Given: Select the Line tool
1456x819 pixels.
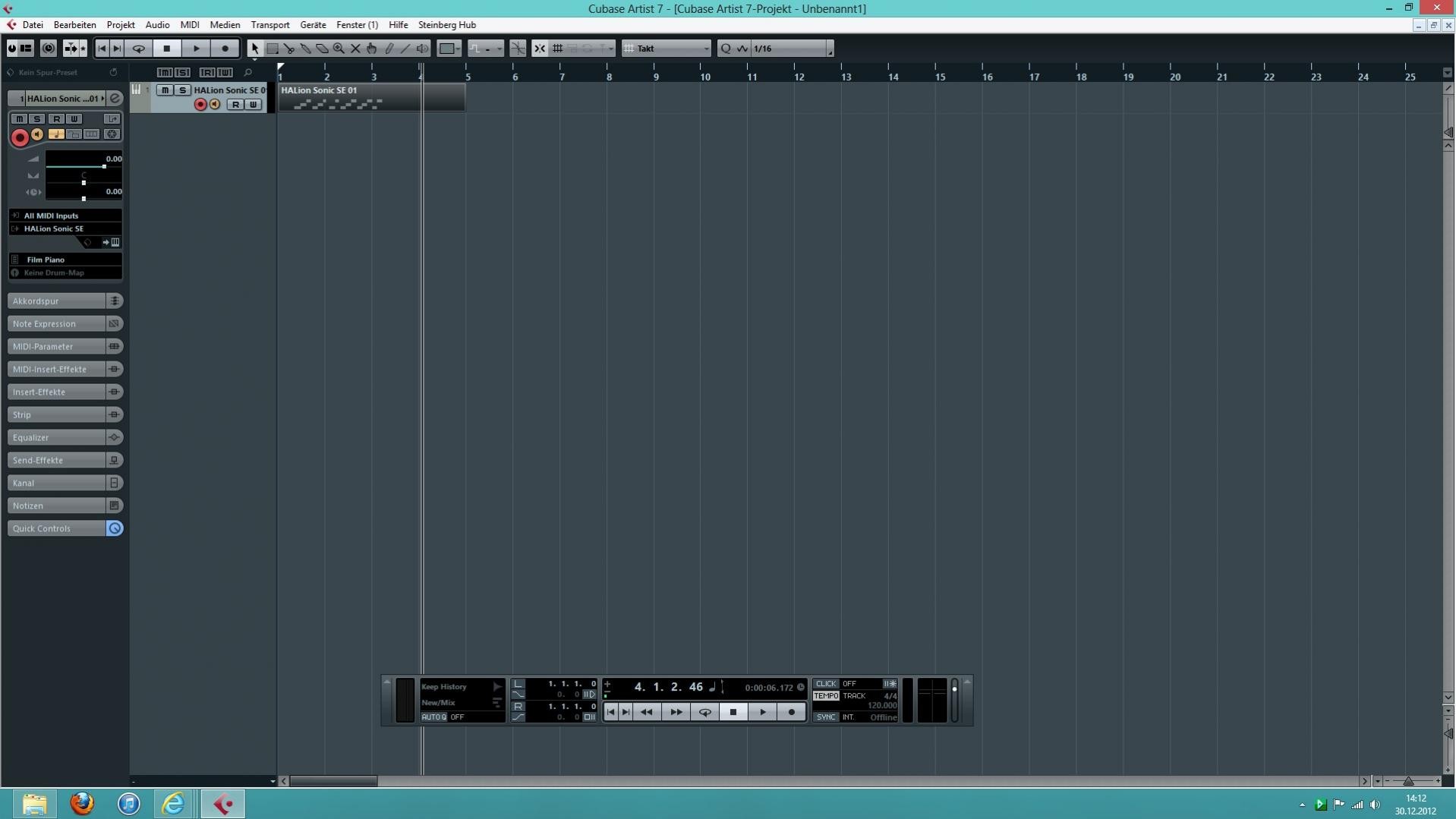Looking at the screenshot, I should pyautogui.click(x=405, y=49).
